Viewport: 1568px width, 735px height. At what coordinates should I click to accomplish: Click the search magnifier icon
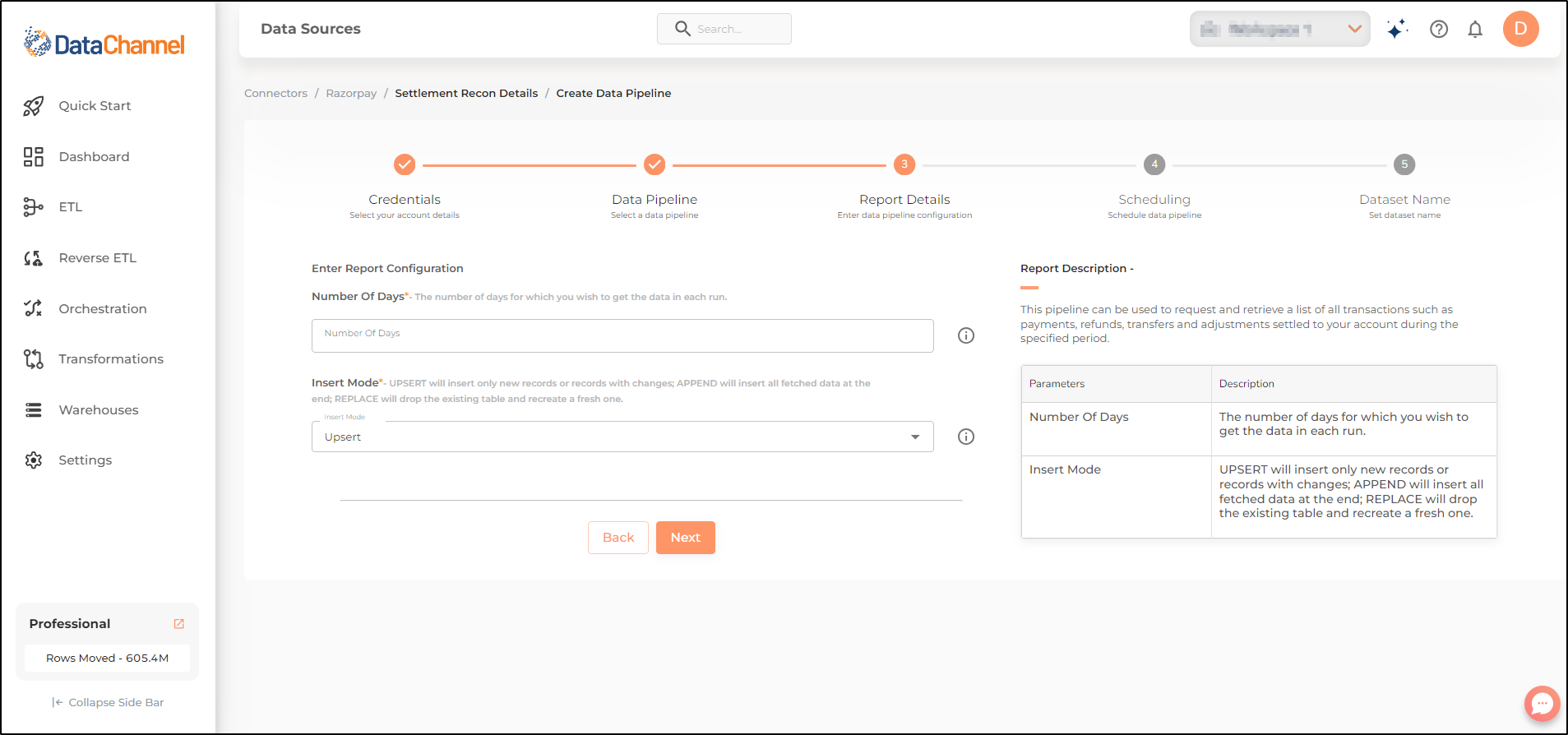682,29
